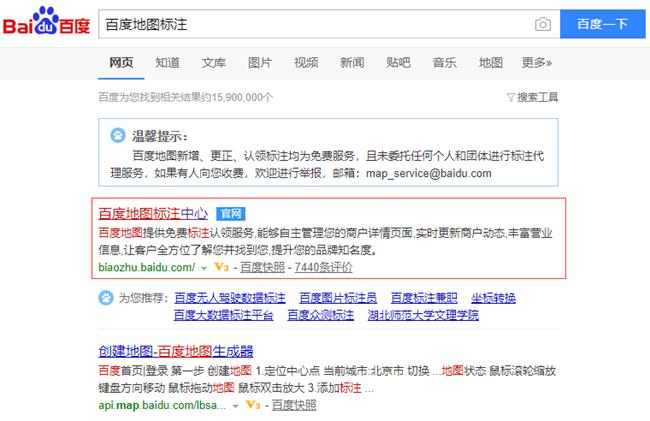
Task: Open the 创建地图-百度地图生成器 result
Action: point(176,351)
